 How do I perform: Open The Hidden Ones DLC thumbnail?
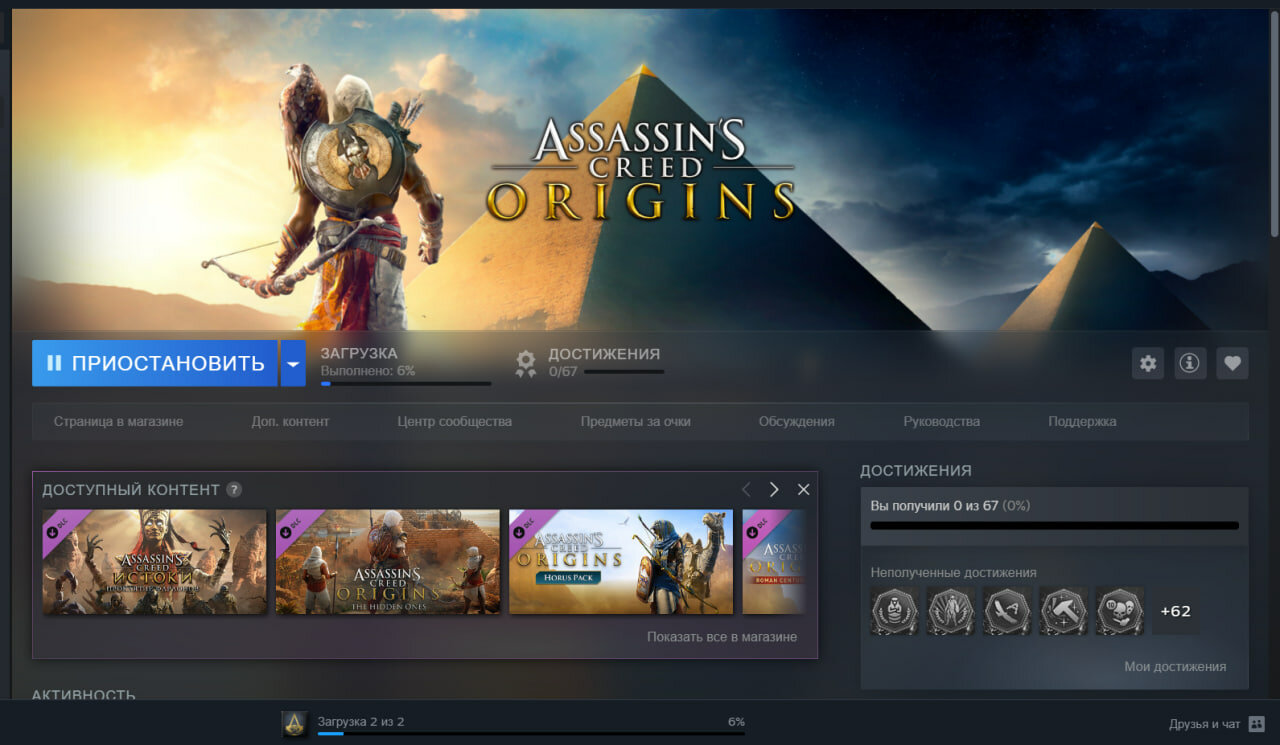tap(388, 562)
